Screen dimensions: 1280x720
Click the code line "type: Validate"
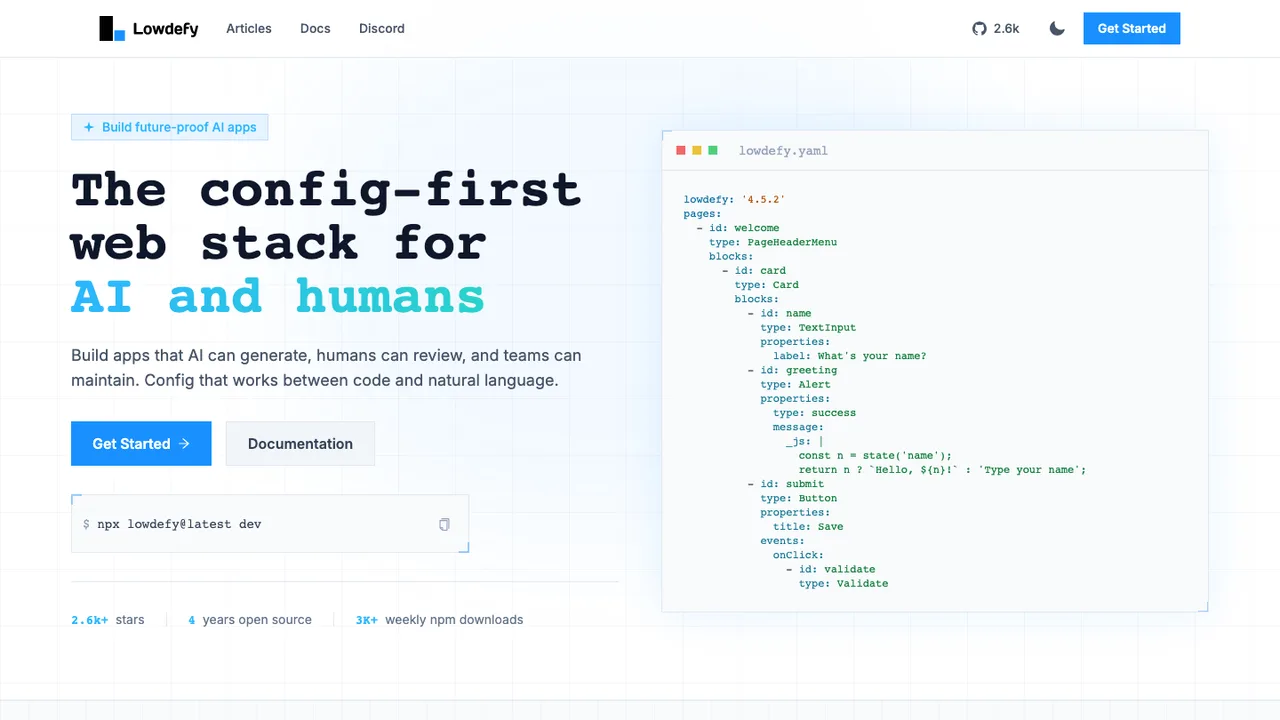(x=844, y=584)
